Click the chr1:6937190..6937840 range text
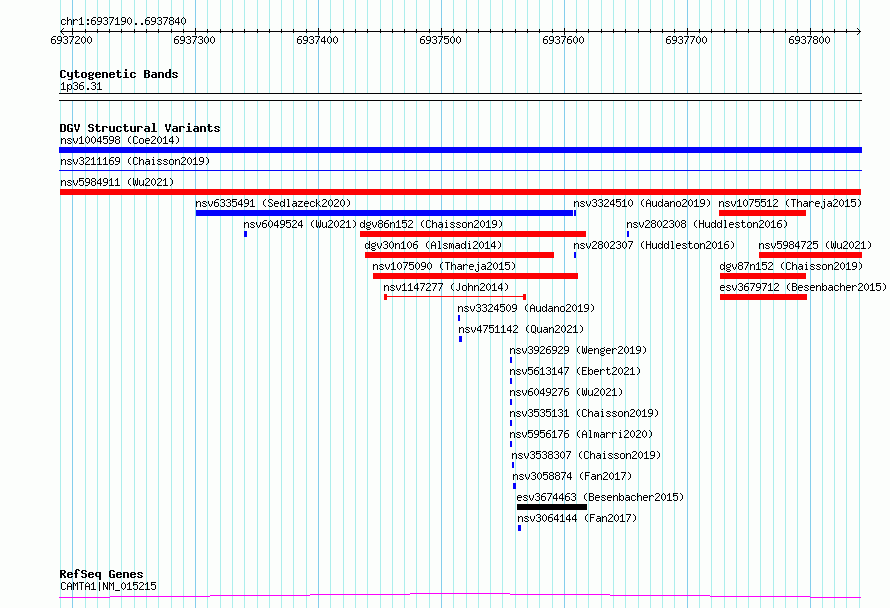The width and height of the screenshot is (890, 608). pos(123,22)
